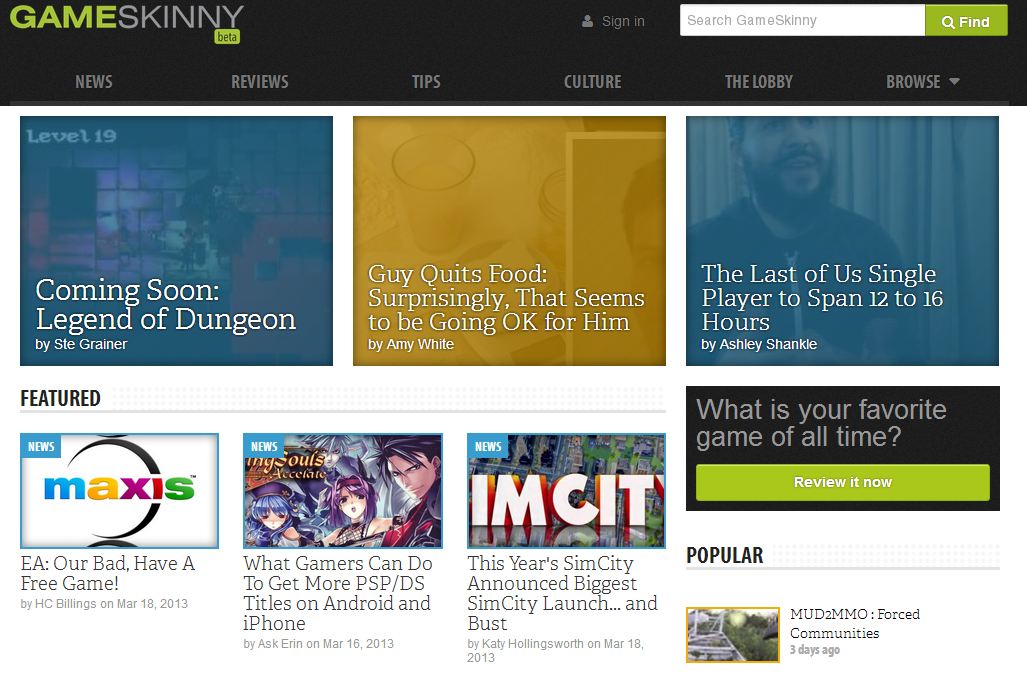Click the GameSkinny logo
The height and width of the screenshot is (679, 1027).
click(126, 22)
